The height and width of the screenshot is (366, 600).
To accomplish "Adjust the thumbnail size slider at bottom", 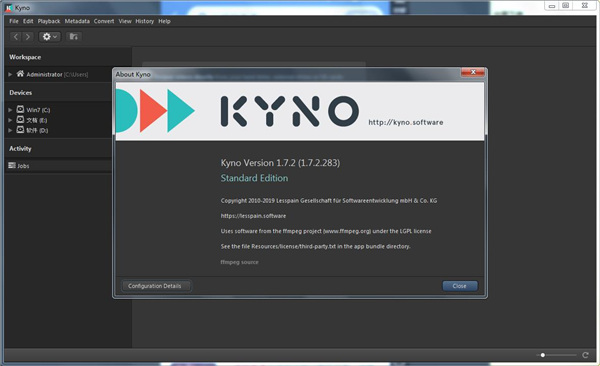I will click(543, 355).
